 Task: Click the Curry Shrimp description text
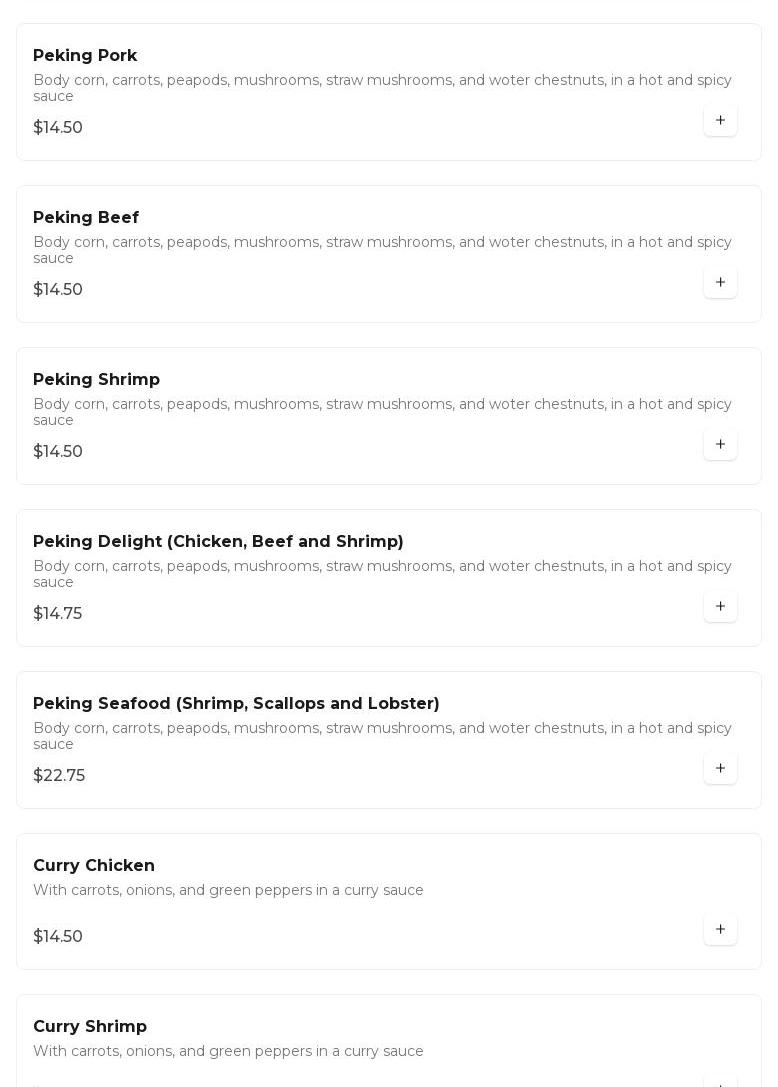click(228, 1051)
